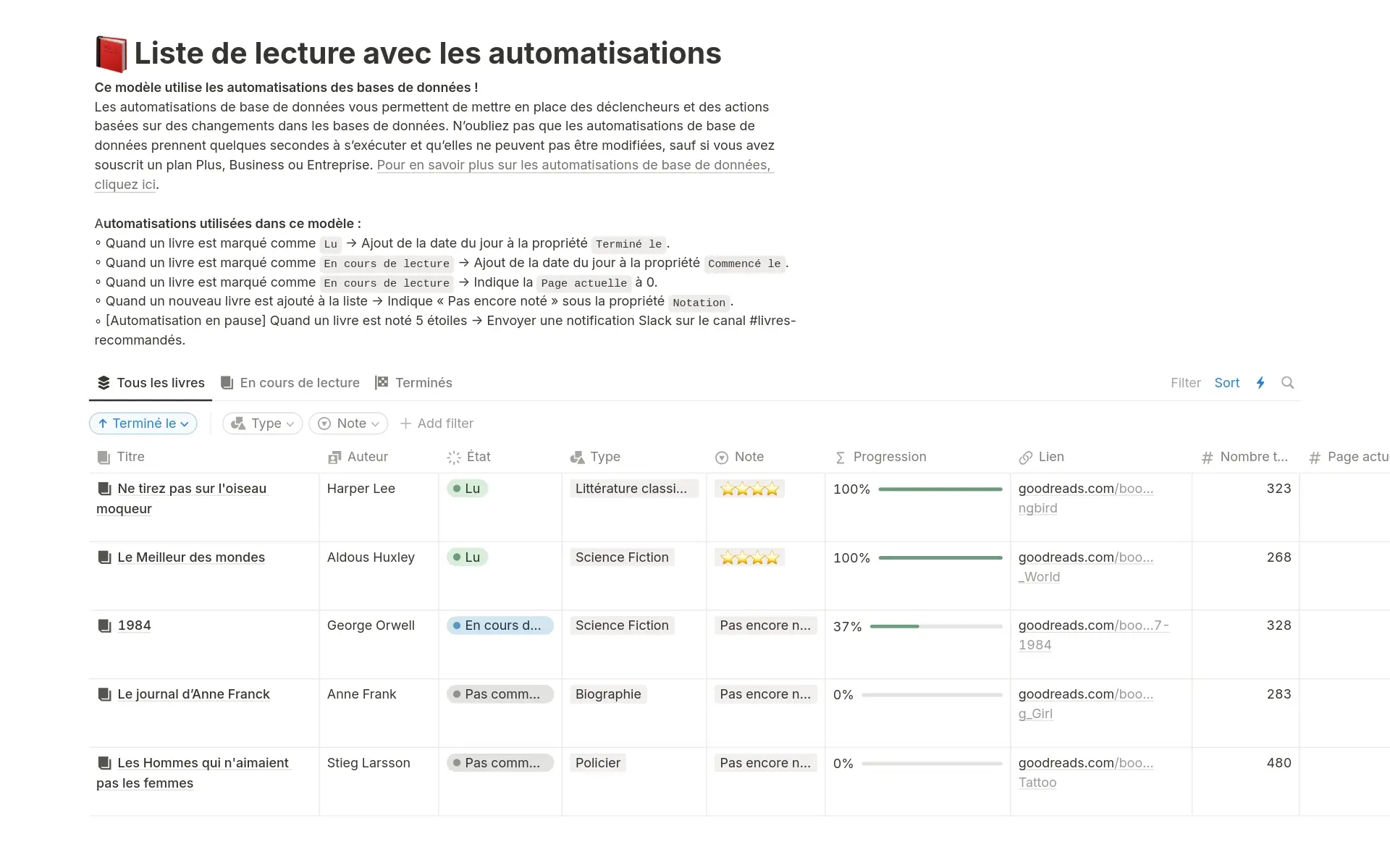Click the Progression formula sigma icon
The image size is (1390, 868).
(x=840, y=458)
